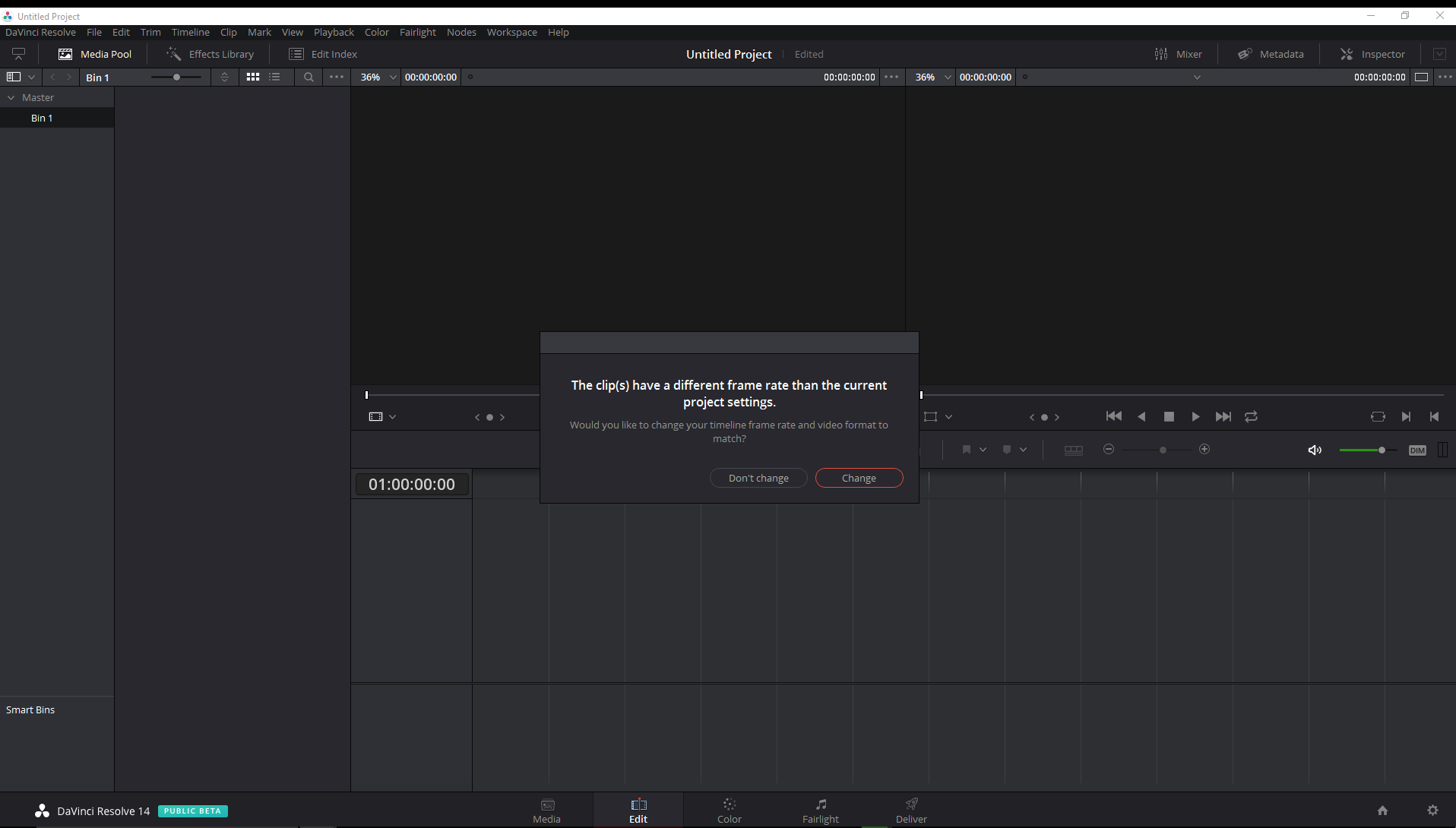Open source viewer options dots
Screen dimensions: 1456x828
point(892,77)
